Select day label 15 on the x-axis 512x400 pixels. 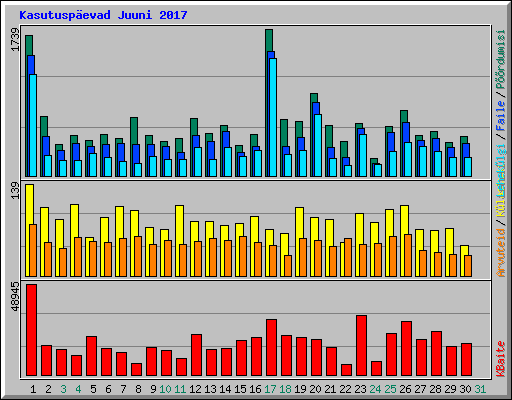click(240, 389)
